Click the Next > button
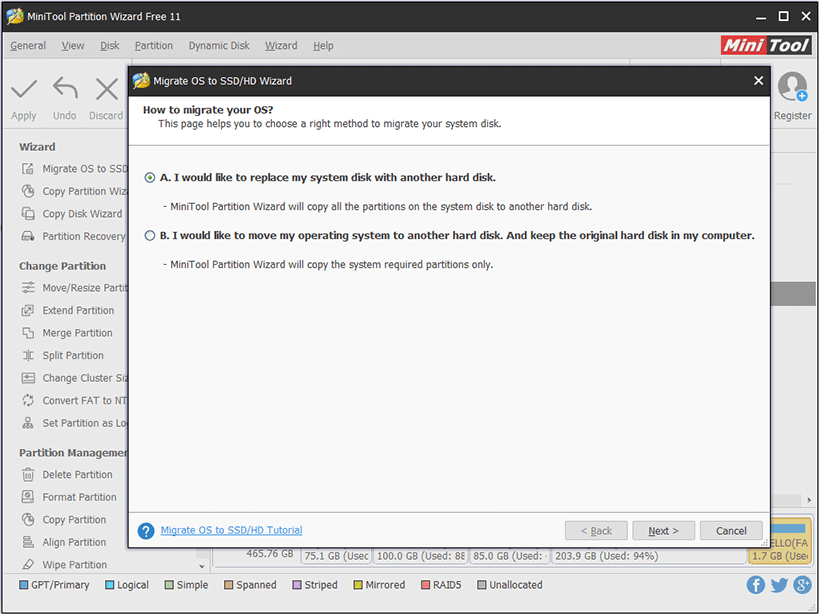This screenshot has width=820, height=614. tap(664, 531)
